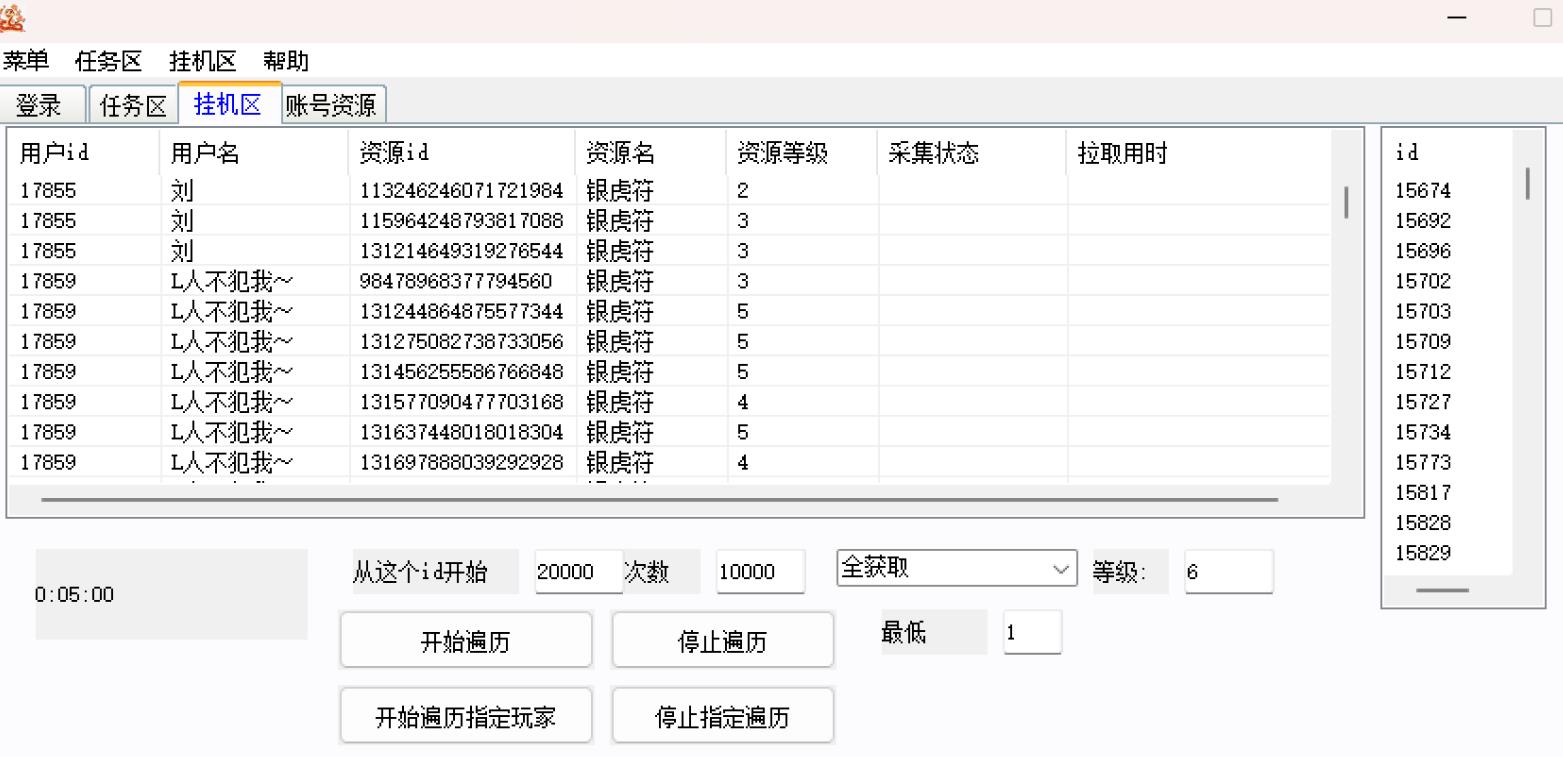Click the 开始遍历 button
Screen dimensions: 1563x757
pos(465,641)
